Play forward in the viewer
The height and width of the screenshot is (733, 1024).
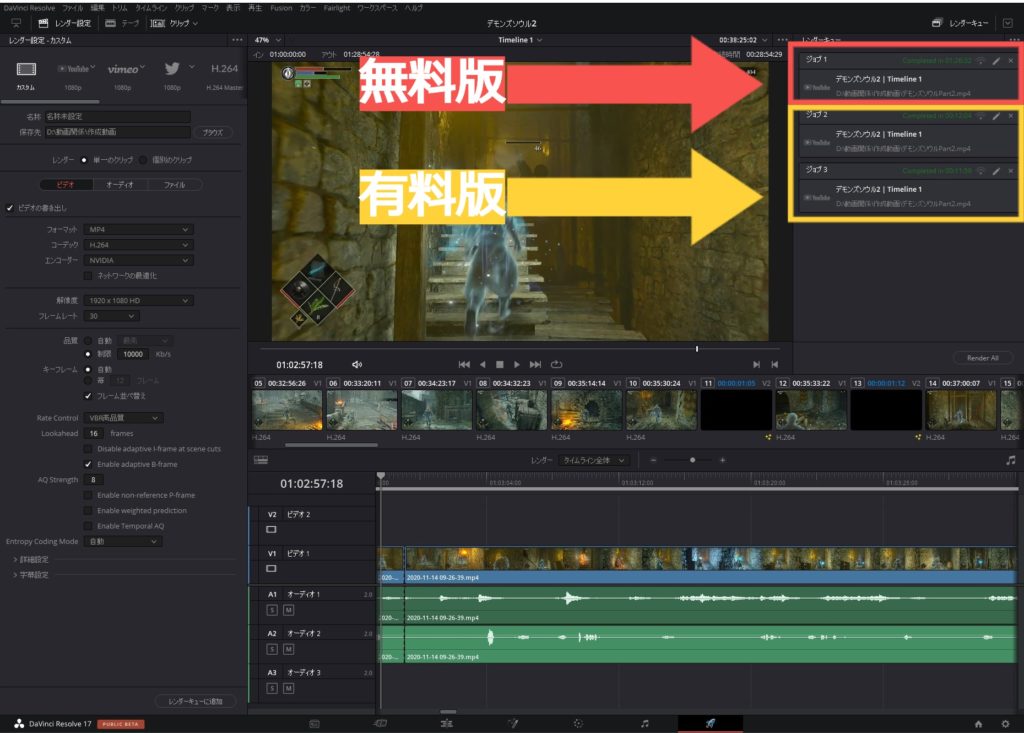(517, 365)
